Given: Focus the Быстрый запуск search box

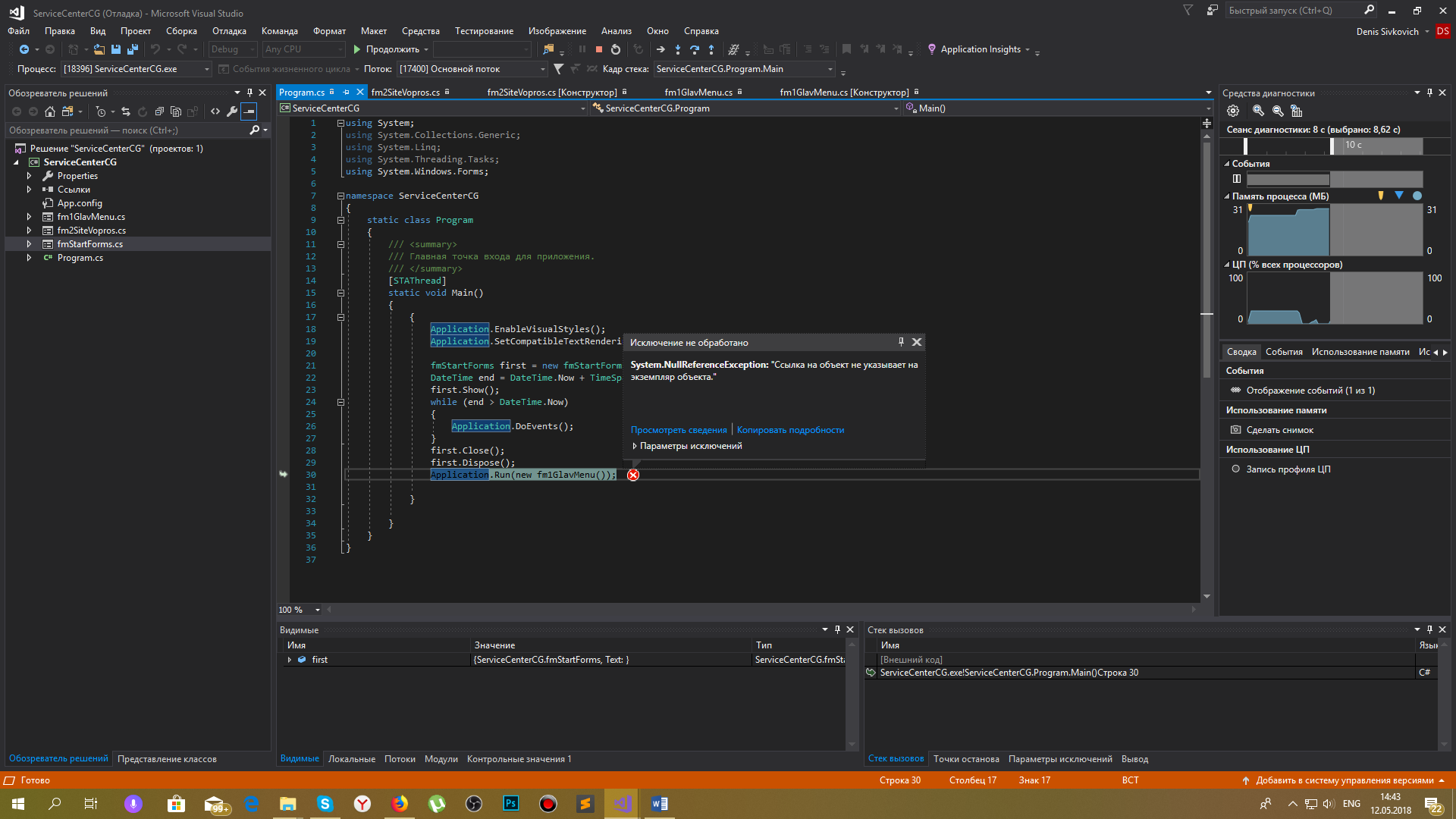Looking at the screenshot, I should click(x=1293, y=11).
